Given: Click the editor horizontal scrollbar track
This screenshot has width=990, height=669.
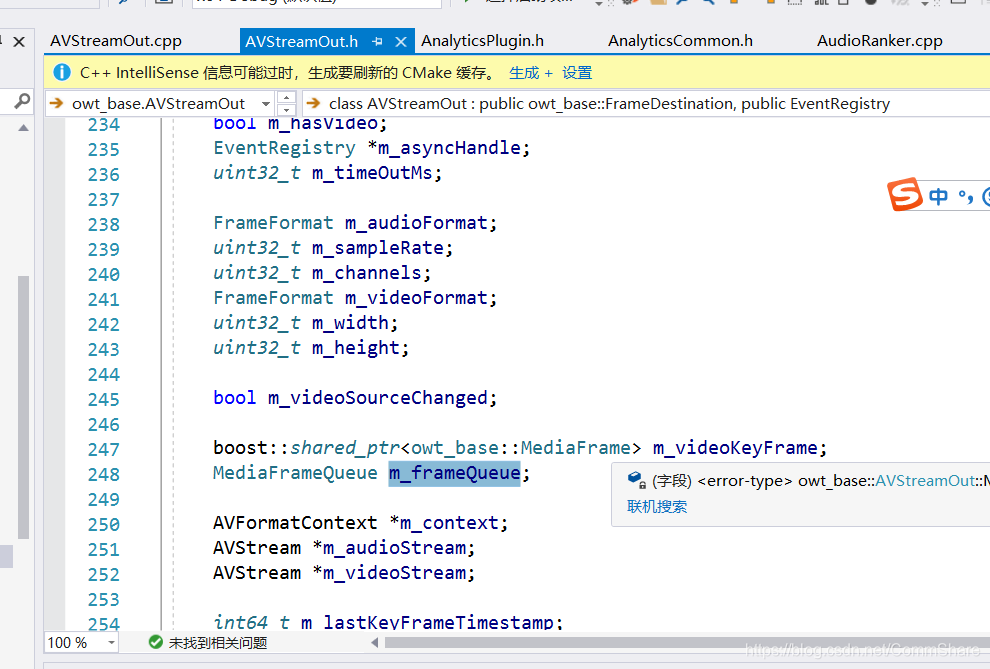Looking at the screenshot, I should point(687,642).
